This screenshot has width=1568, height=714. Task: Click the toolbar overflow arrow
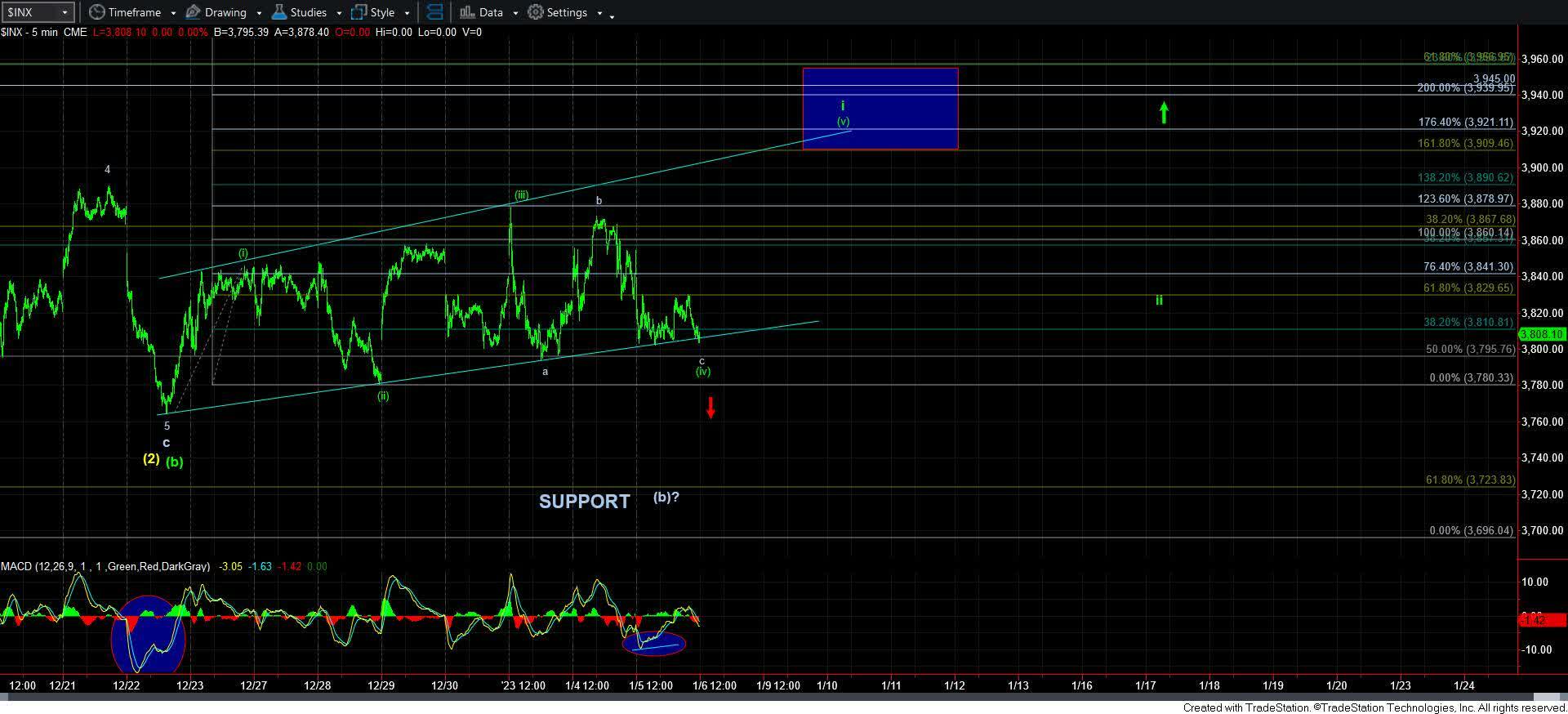pyautogui.click(x=612, y=14)
